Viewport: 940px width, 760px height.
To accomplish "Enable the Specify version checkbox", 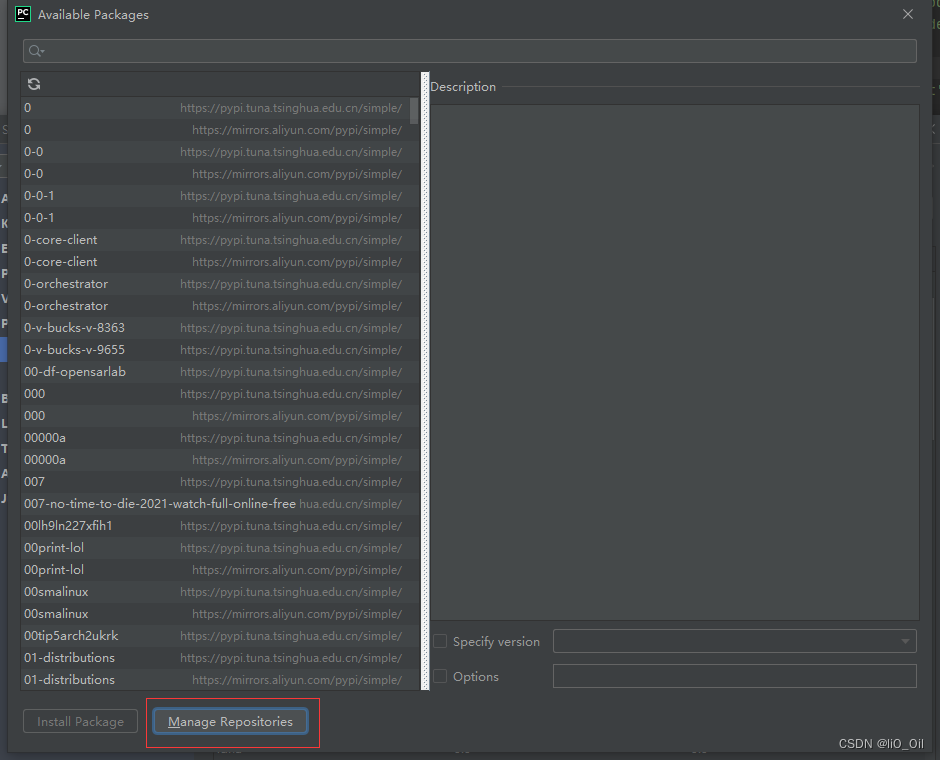I will click(x=440, y=641).
